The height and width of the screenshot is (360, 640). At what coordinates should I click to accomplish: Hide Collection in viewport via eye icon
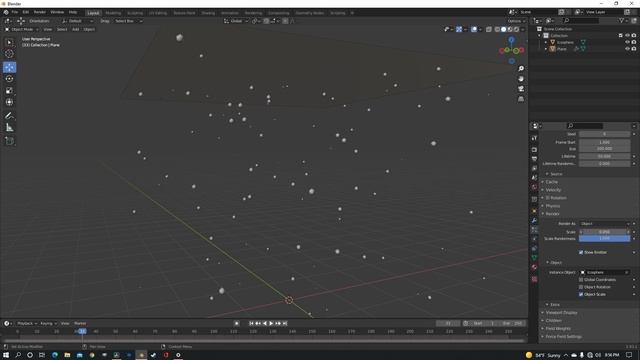click(x=627, y=36)
